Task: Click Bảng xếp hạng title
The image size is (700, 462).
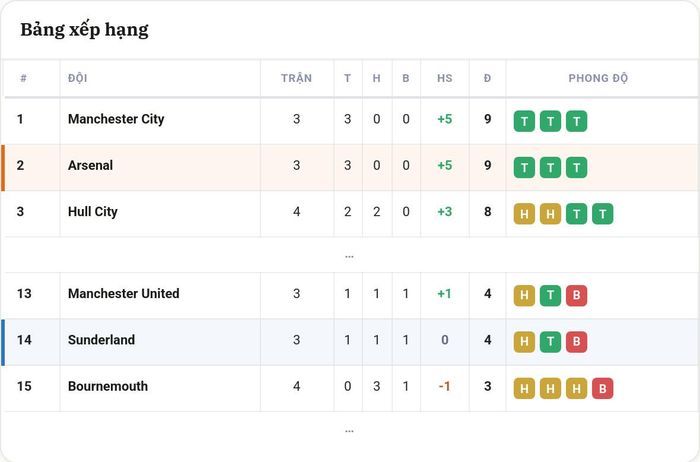Action: pyautogui.click(x=84, y=30)
